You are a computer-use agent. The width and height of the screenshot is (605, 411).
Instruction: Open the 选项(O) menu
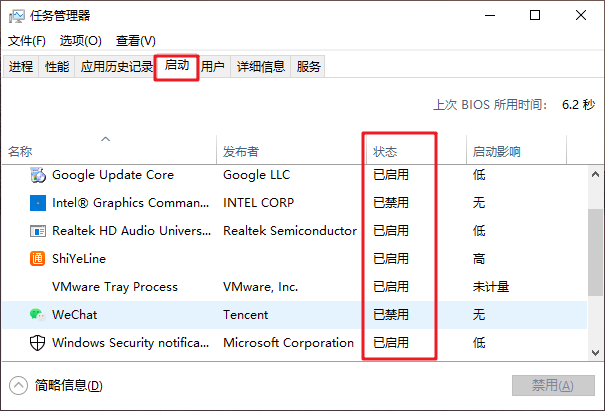[80, 41]
